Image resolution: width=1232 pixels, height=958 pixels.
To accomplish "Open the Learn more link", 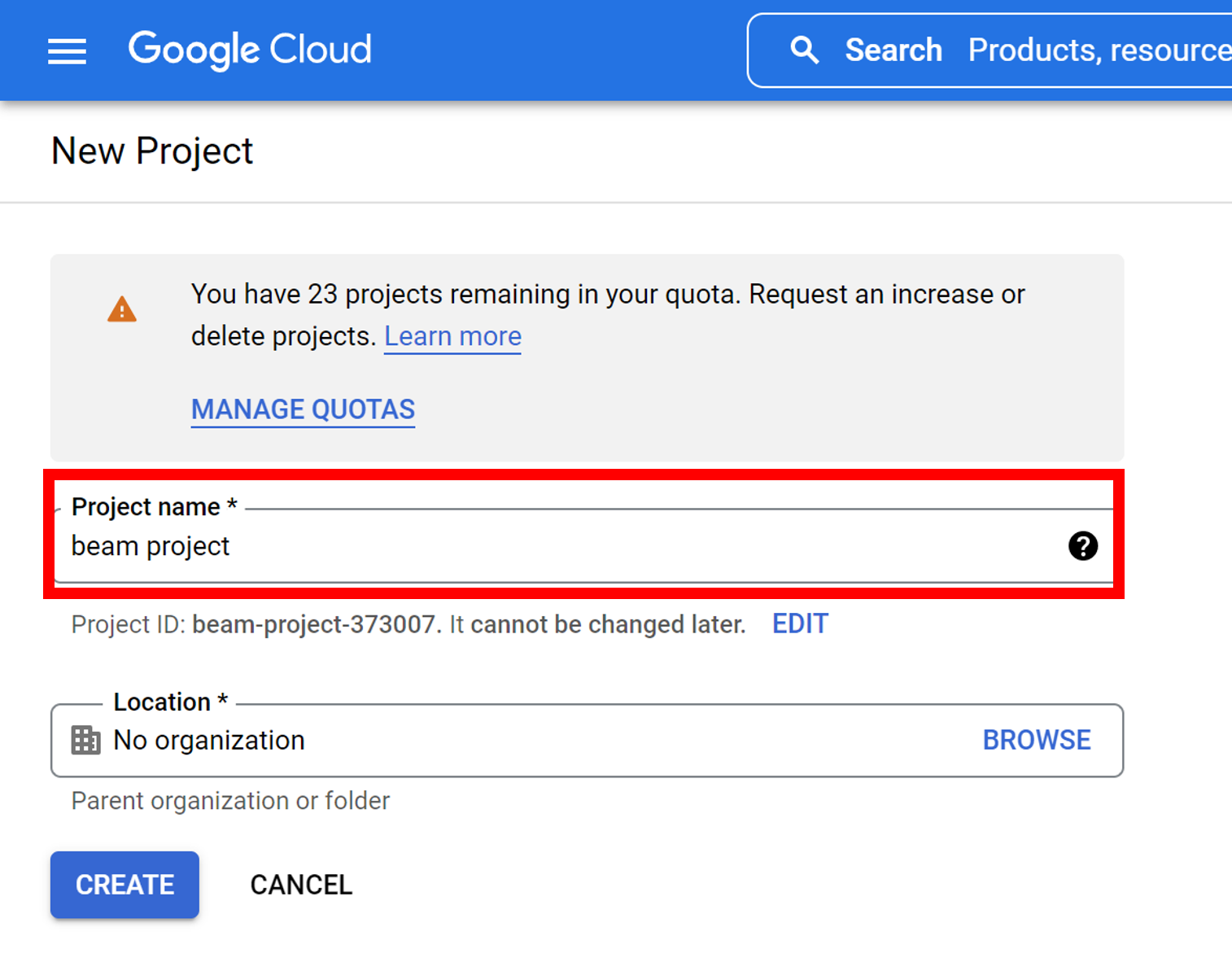I will click(x=452, y=335).
